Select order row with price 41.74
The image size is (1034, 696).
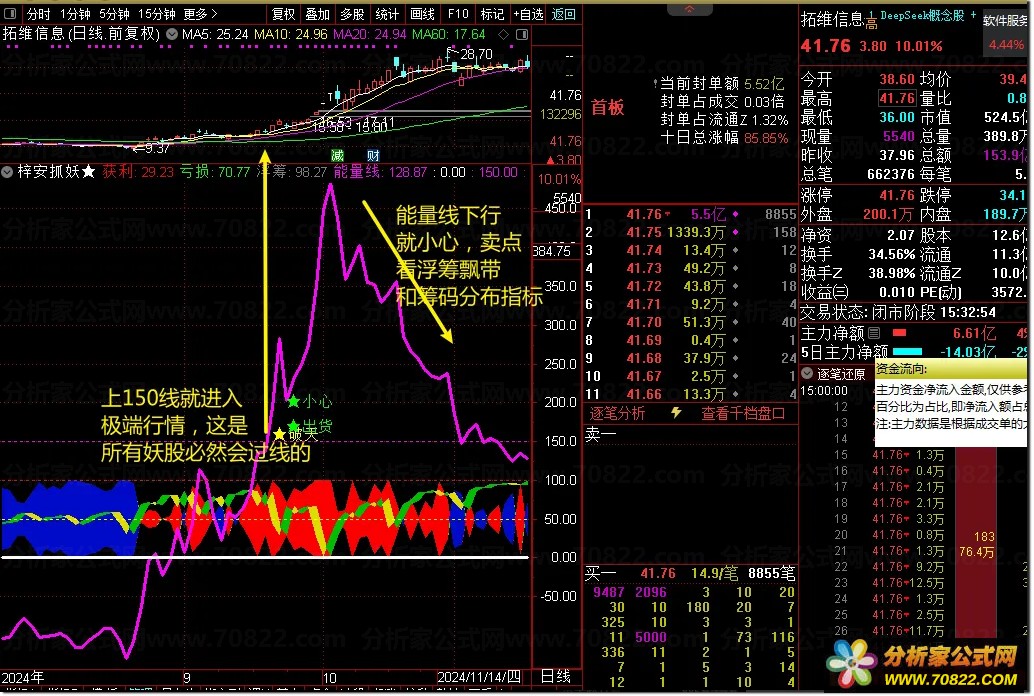click(x=690, y=250)
